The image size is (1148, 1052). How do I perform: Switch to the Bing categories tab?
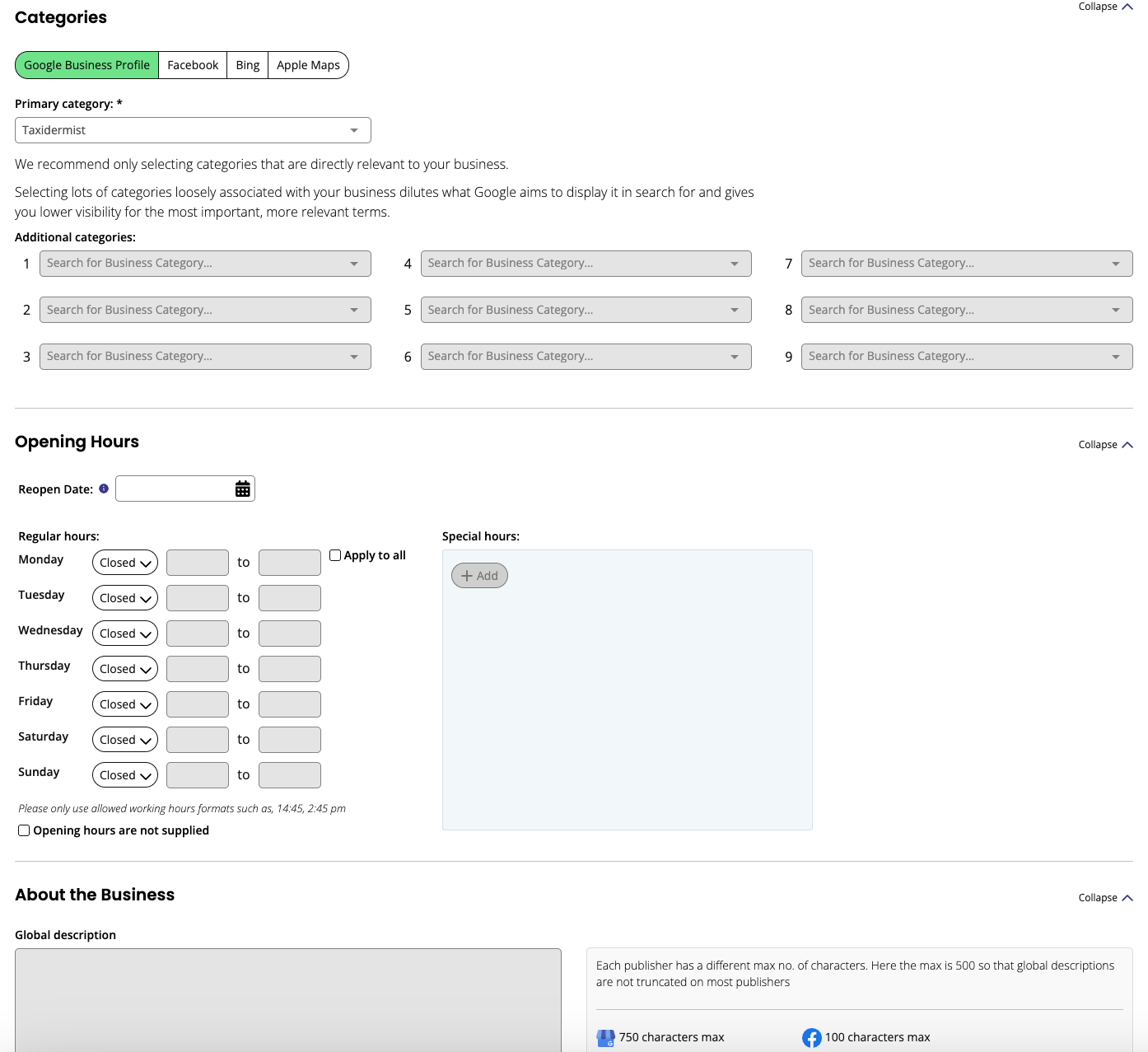[248, 65]
